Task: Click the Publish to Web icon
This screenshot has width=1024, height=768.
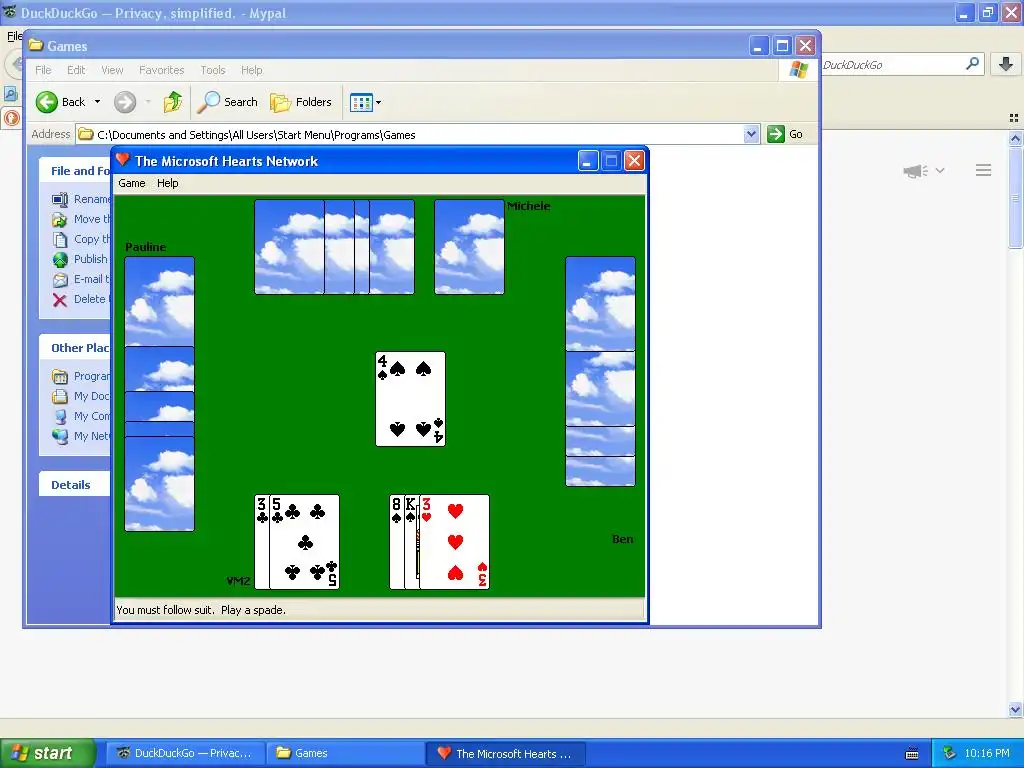Action: (60, 259)
